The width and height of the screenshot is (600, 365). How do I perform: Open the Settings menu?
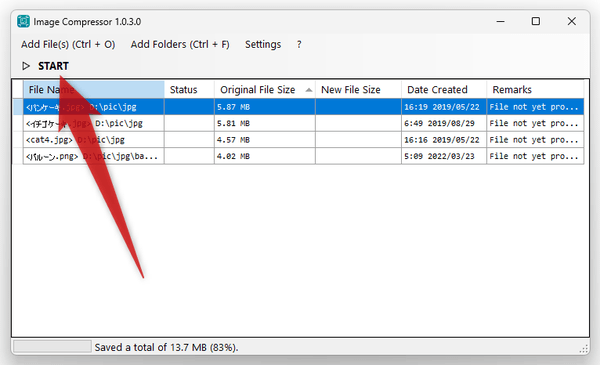(263, 44)
